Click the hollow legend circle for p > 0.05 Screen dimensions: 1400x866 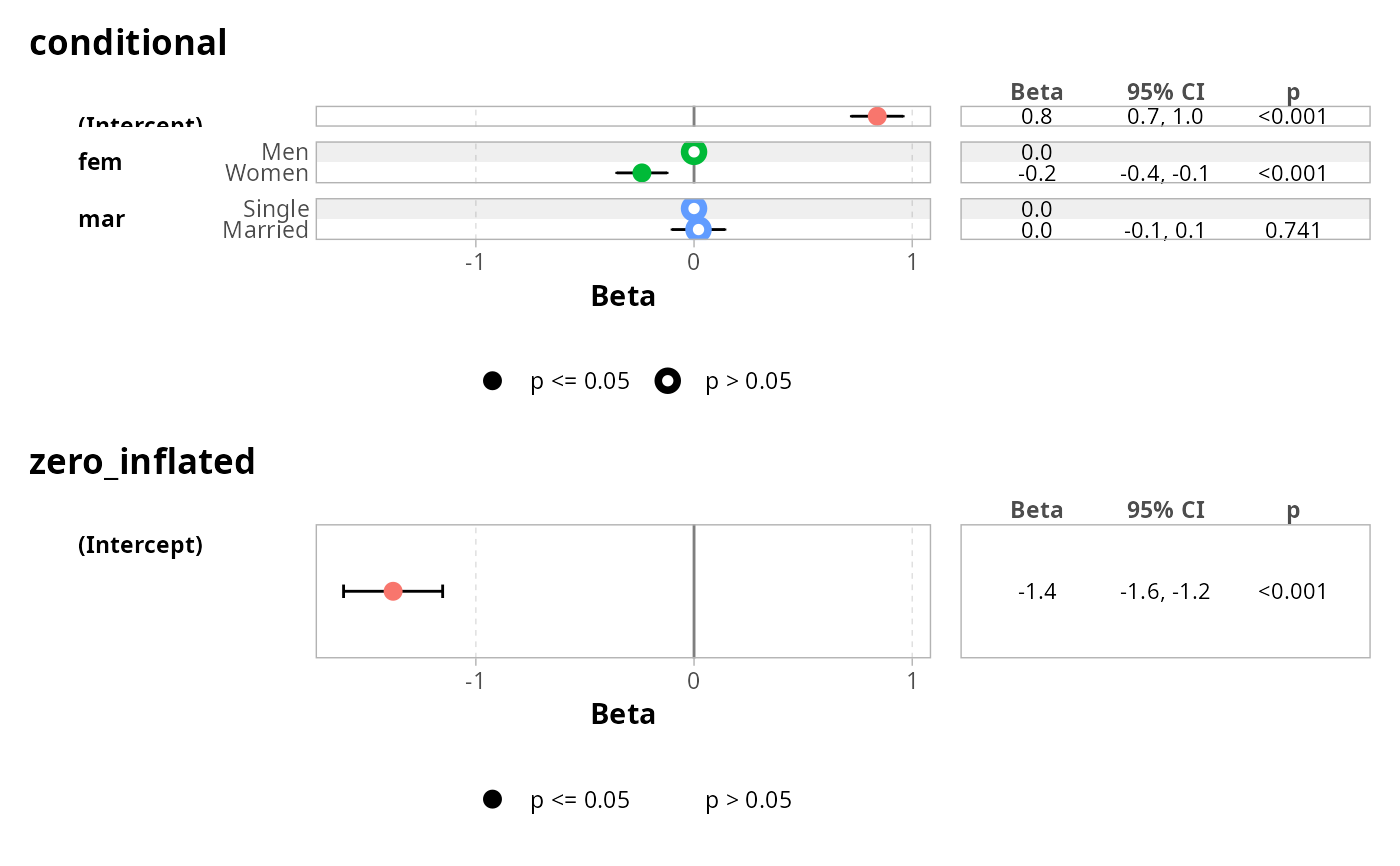668,381
